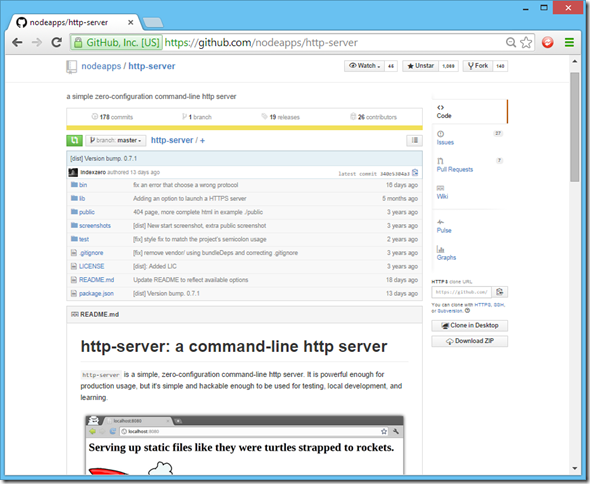View the 140 forks count
This screenshot has height=484, width=590.
(500, 66)
